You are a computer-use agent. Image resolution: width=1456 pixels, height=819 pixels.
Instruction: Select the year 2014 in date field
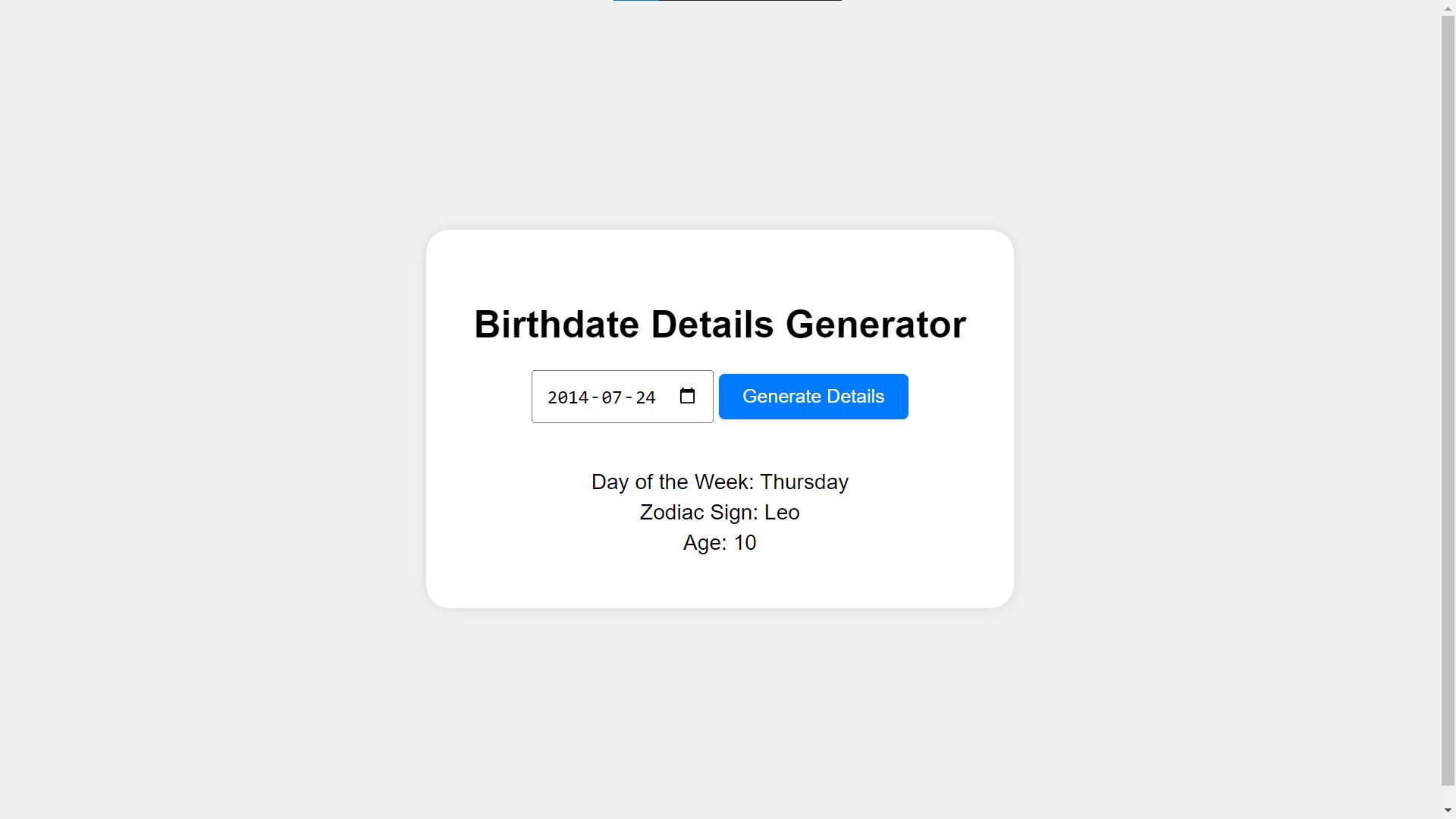tap(568, 397)
